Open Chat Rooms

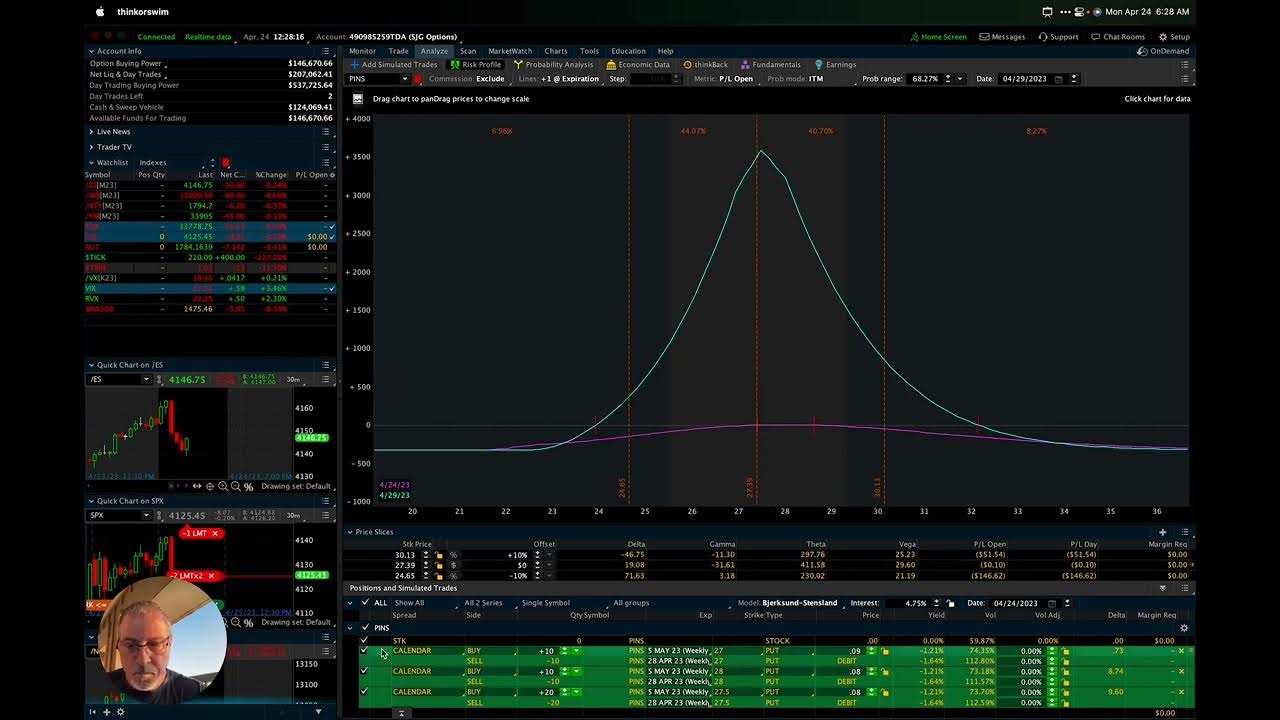[x=1118, y=37]
